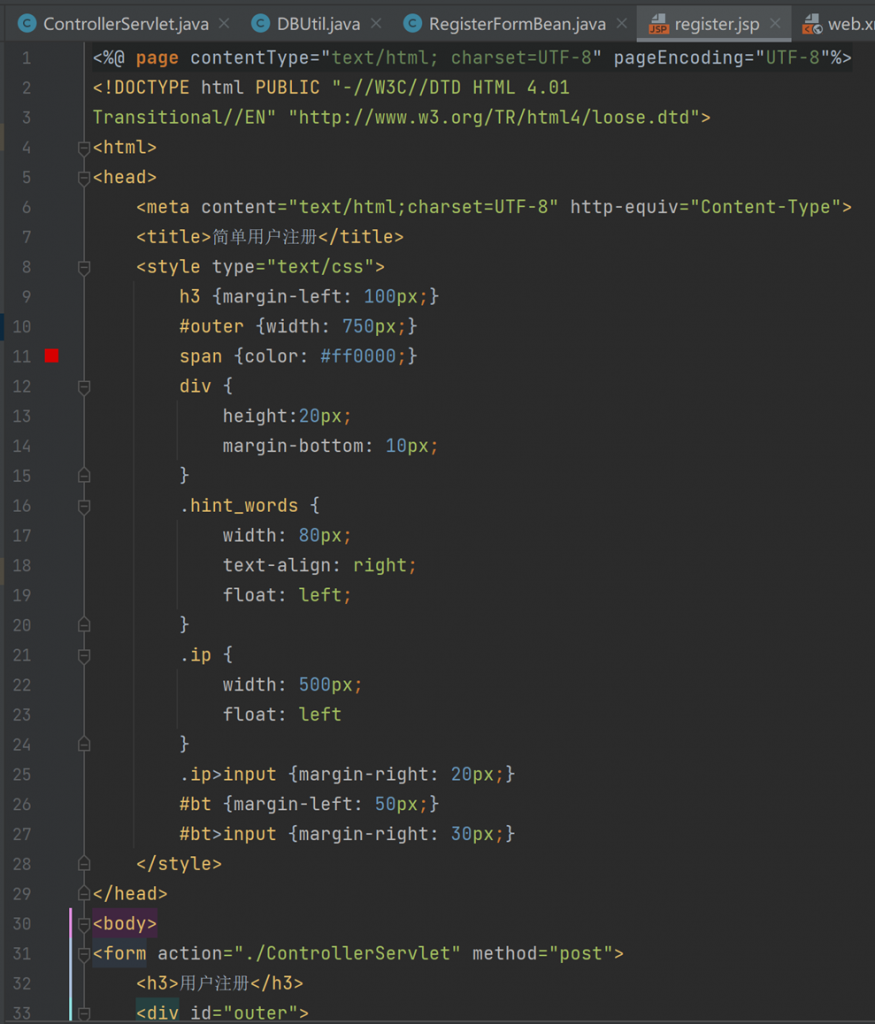Close the ControllerServlet.java tab
This screenshot has width=875, height=1024.
(224, 24)
